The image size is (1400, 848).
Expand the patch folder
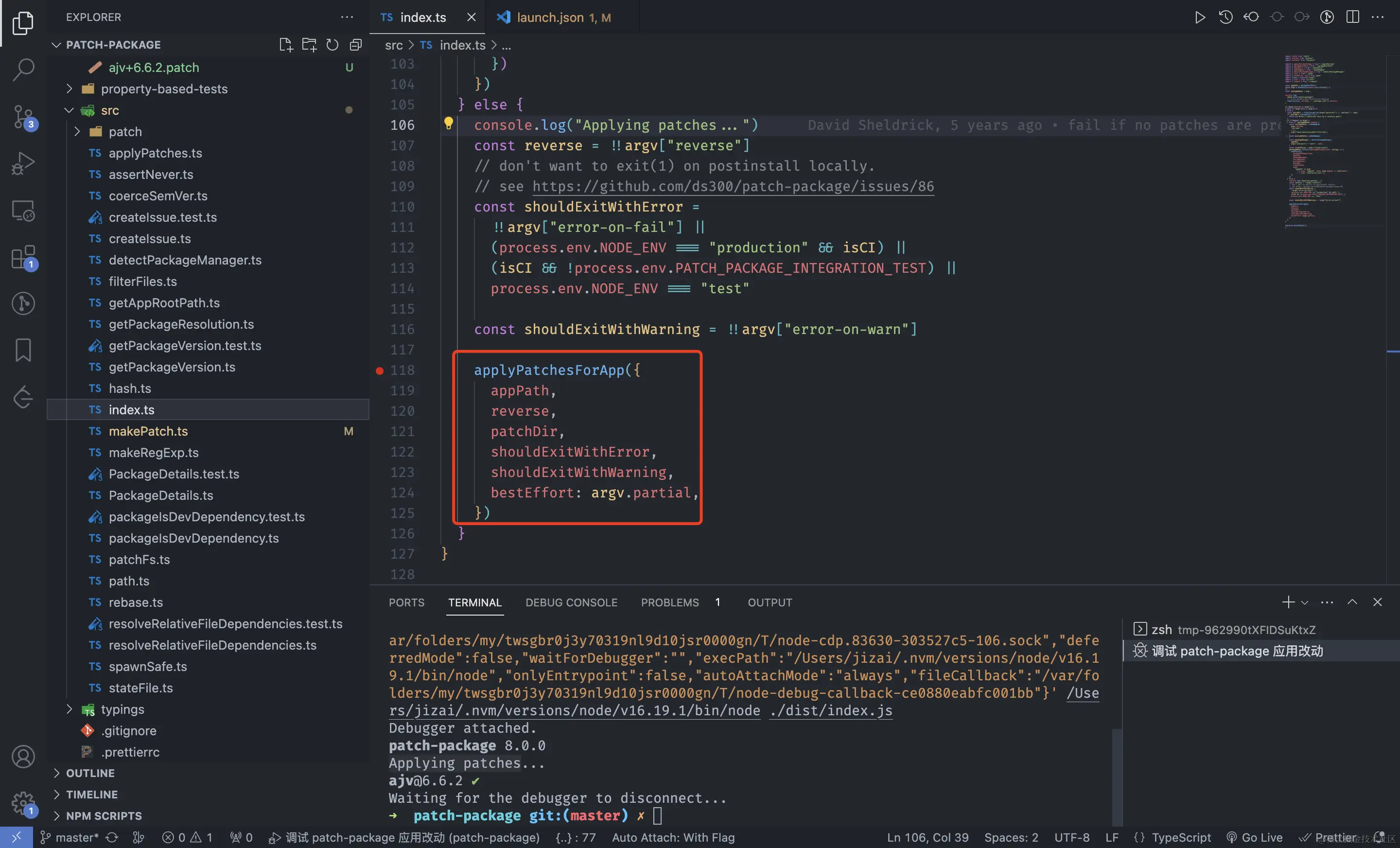[77, 131]
